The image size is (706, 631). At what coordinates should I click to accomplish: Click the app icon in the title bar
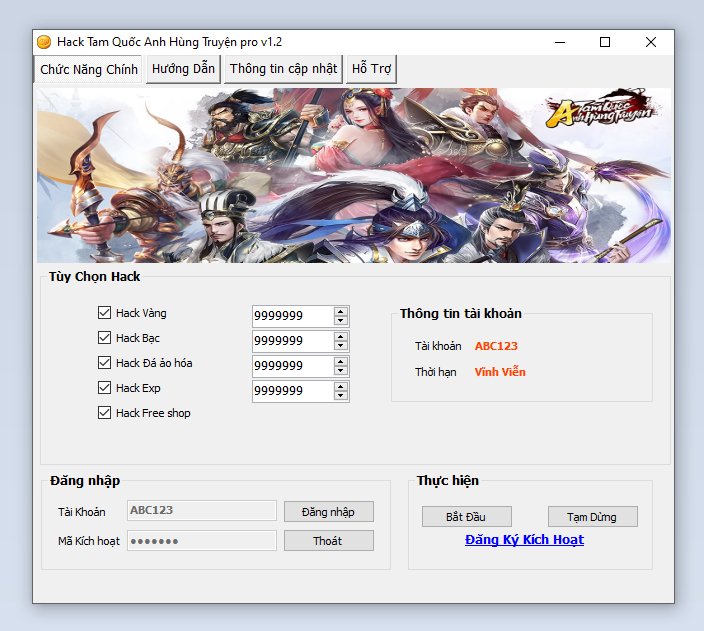(x=44, y=42)
